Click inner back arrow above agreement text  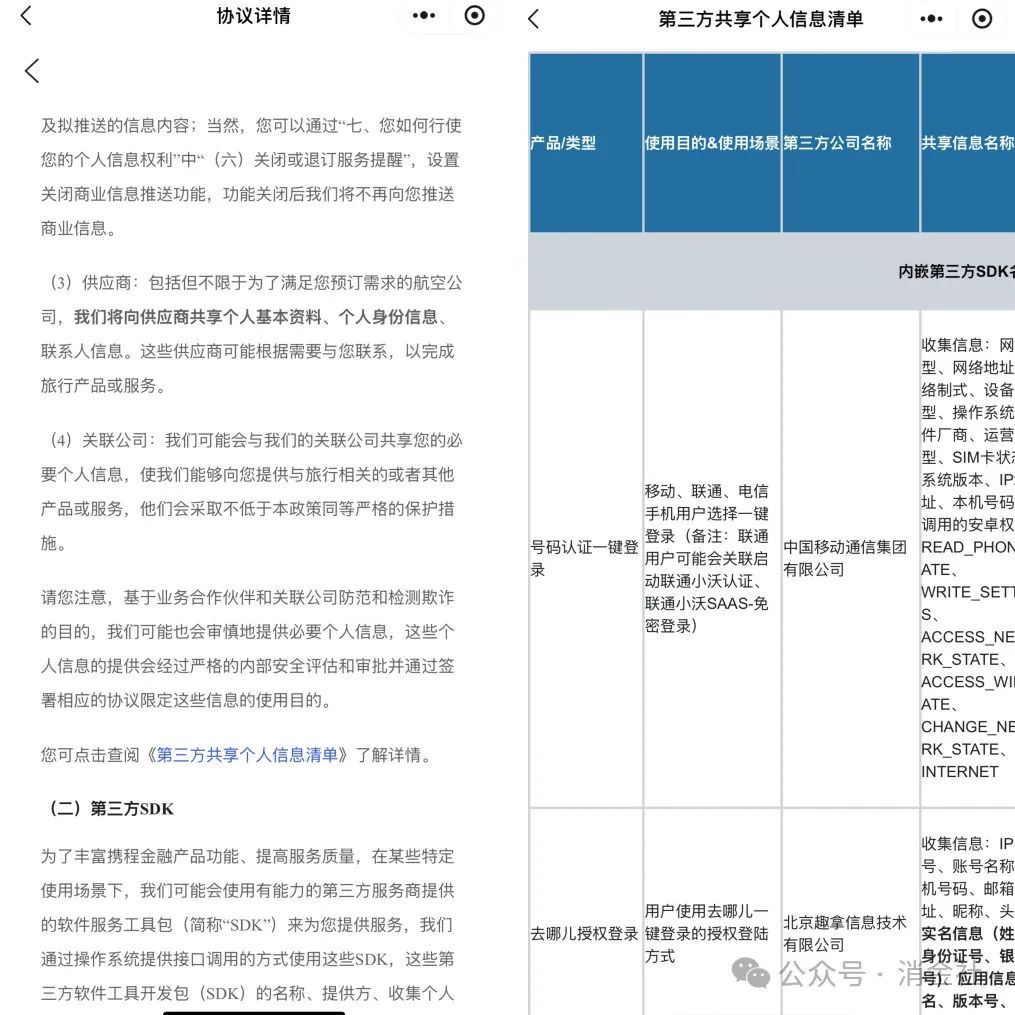coord(32,71)
